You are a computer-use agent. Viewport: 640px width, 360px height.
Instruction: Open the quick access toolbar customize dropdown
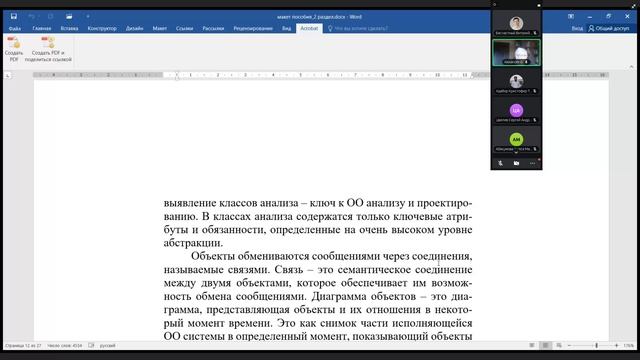click(88, 16)
